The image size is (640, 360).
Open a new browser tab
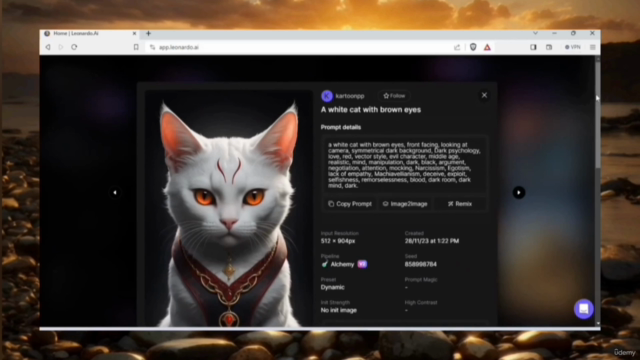point(148,33)
